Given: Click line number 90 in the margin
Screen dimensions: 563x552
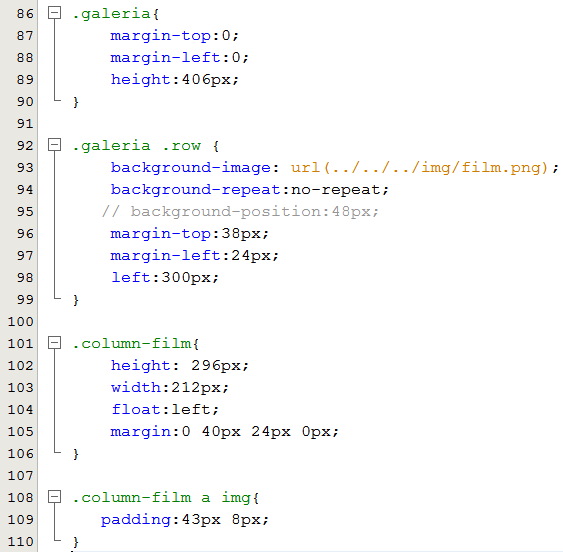Looking at the screenshot, I should point(25,102).
